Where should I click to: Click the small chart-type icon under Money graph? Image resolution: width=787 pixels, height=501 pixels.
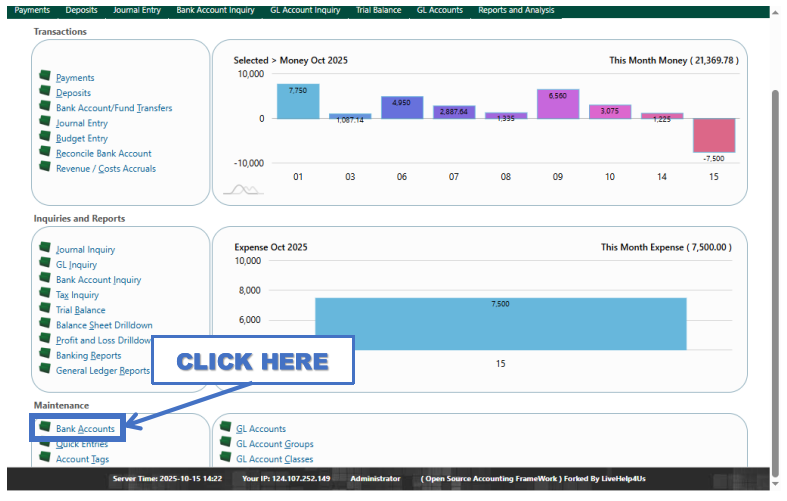(242, 189)
